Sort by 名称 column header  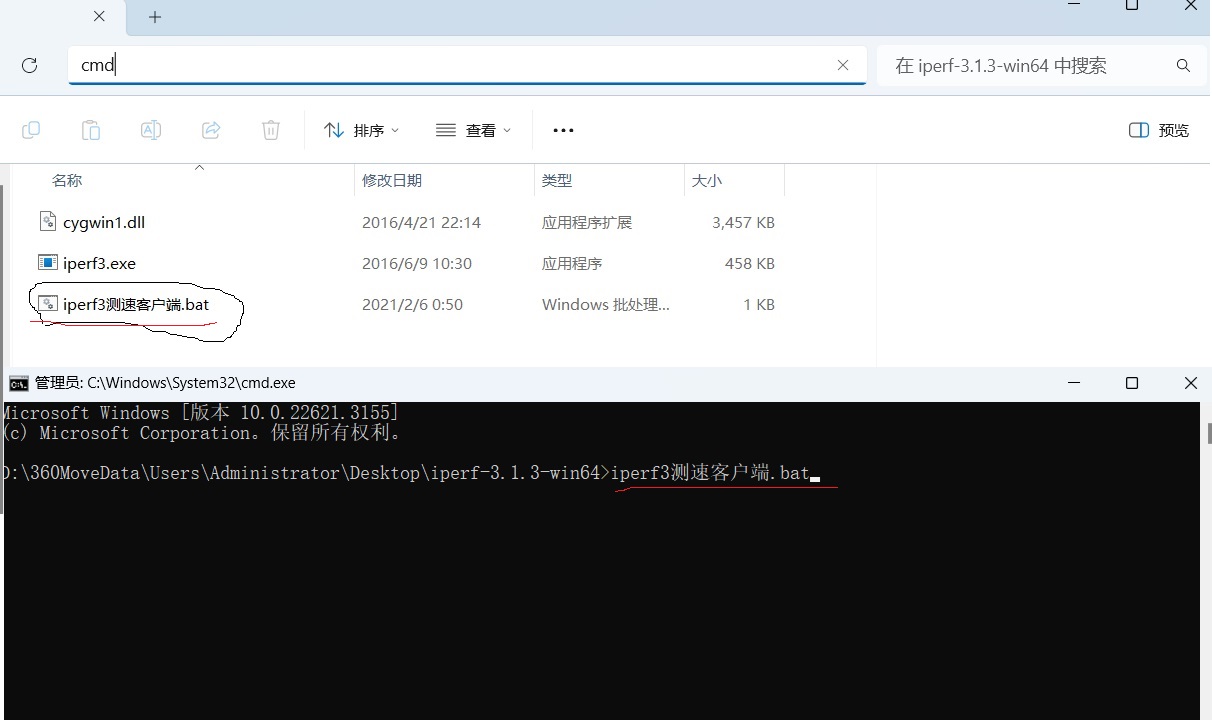coord(67,180)
